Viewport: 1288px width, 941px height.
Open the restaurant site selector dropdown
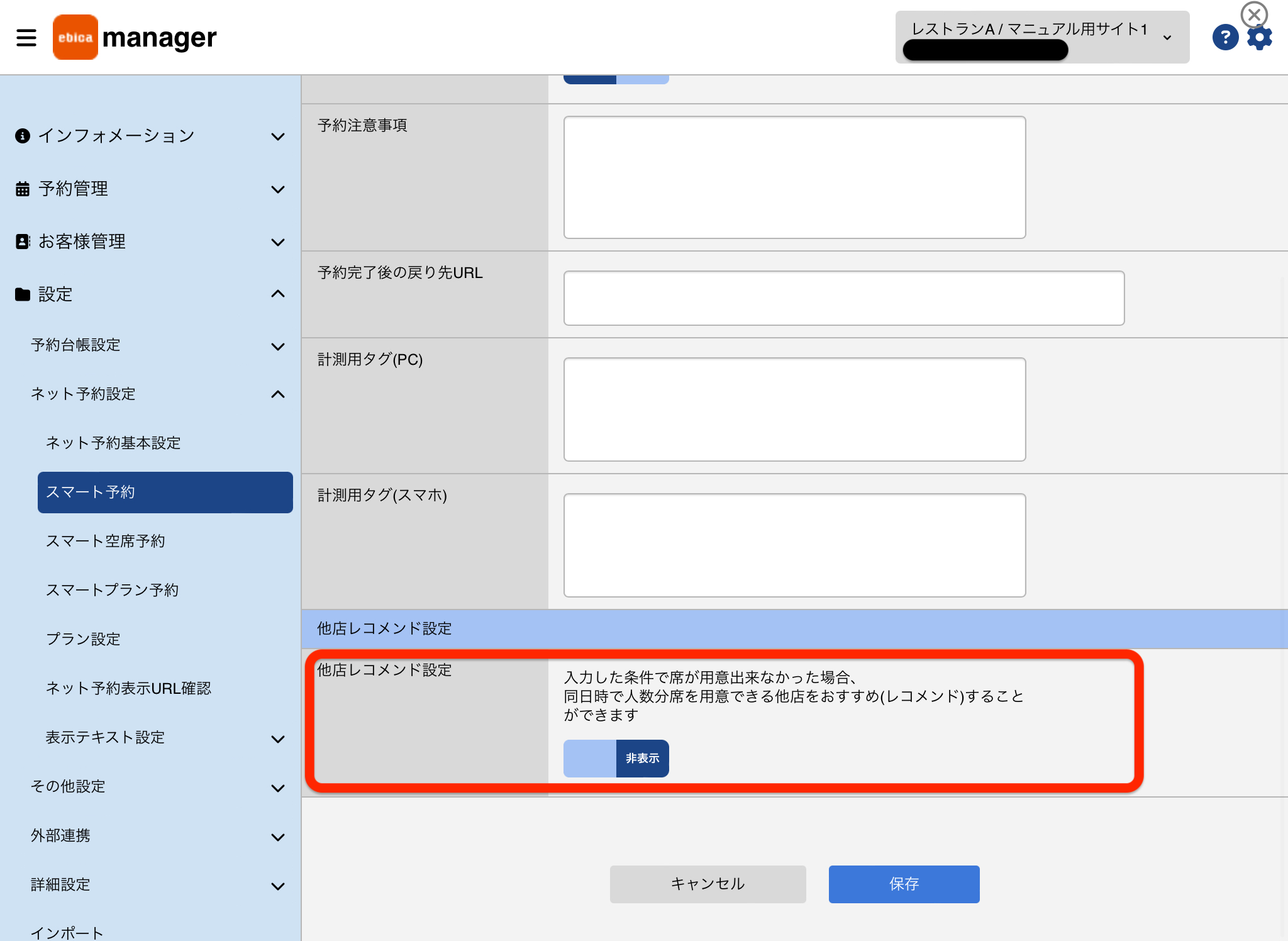(x=1042, y=37)
